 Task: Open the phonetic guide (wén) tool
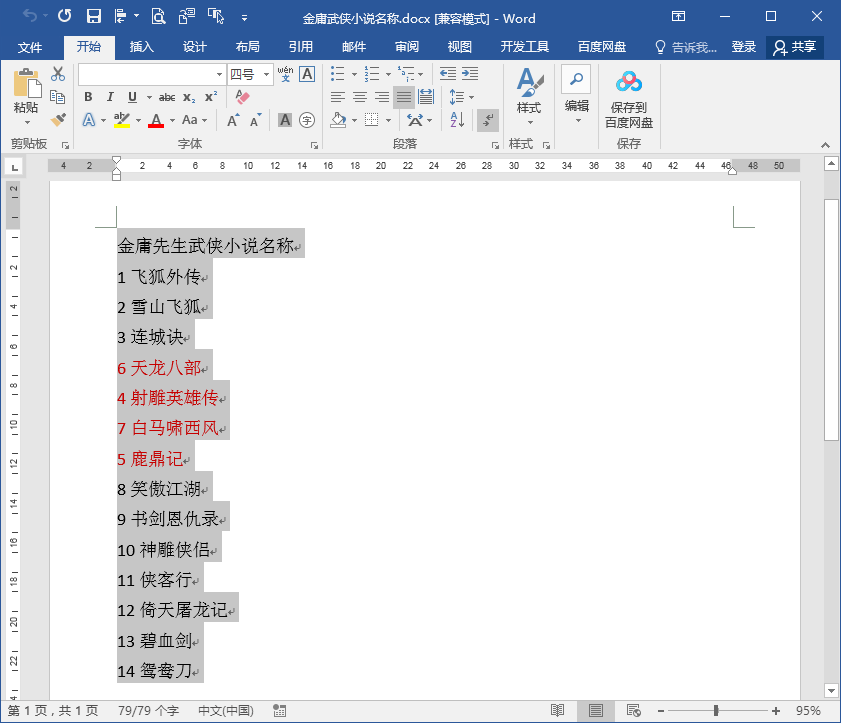[x=285, y=73]
